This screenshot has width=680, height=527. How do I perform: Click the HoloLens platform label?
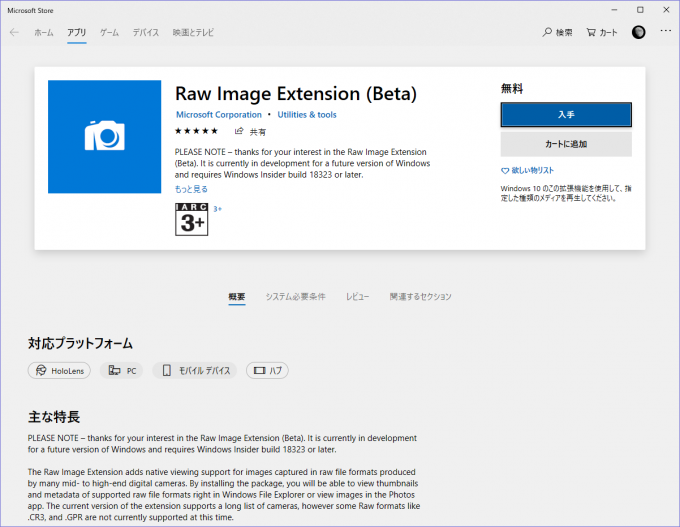pos(68,371)
